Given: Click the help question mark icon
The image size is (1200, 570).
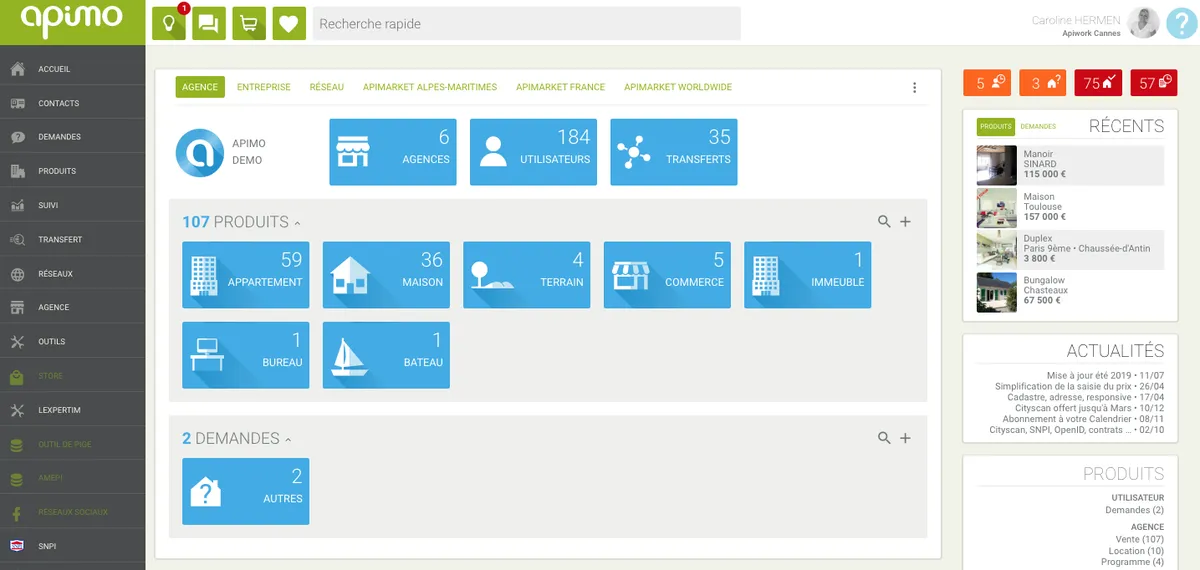Looking at the screenshot, I should pos(1182,23).
